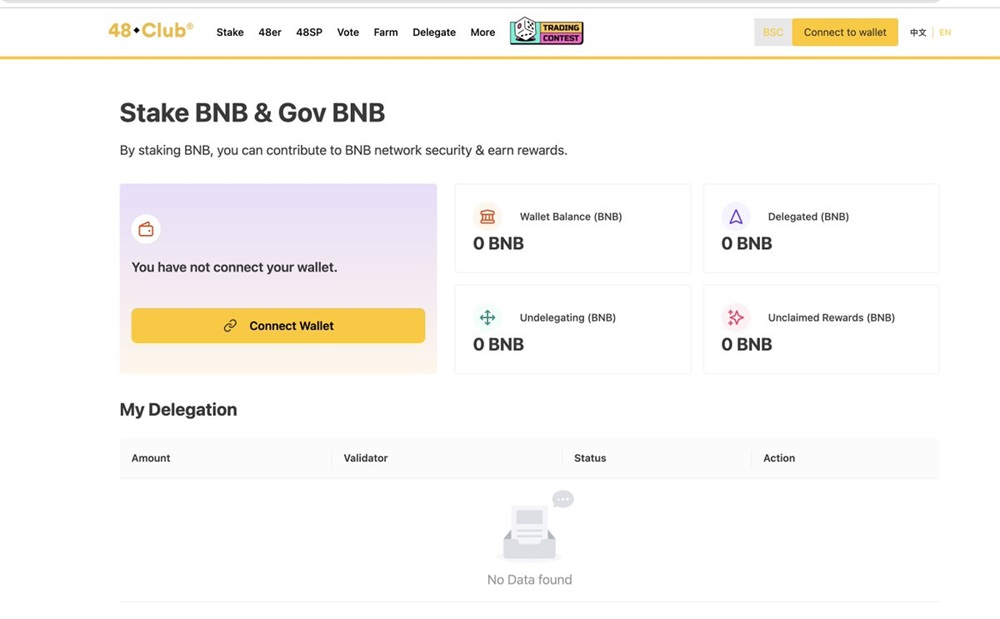Click the Wallet Balance bank icon
The height and width of the screenshot is (619, 1000).
[x=487, y=216]
